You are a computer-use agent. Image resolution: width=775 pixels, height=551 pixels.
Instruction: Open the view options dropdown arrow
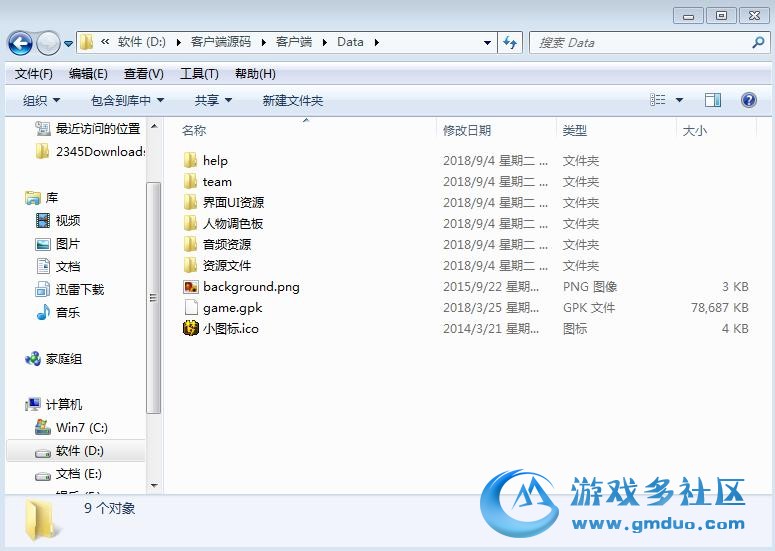coord(680,100)
